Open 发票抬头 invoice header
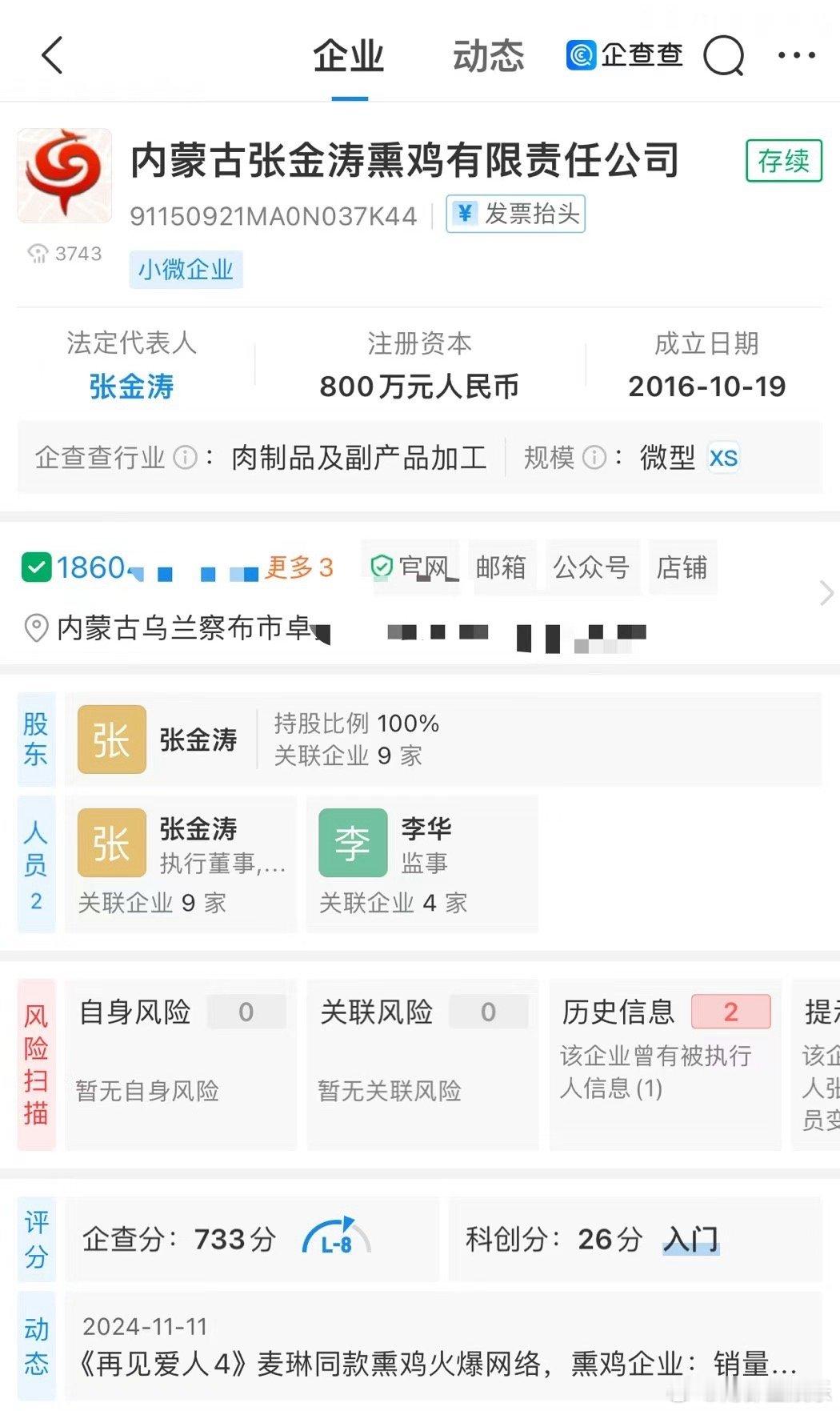840x1411 pixels. (x=515, y=214)
